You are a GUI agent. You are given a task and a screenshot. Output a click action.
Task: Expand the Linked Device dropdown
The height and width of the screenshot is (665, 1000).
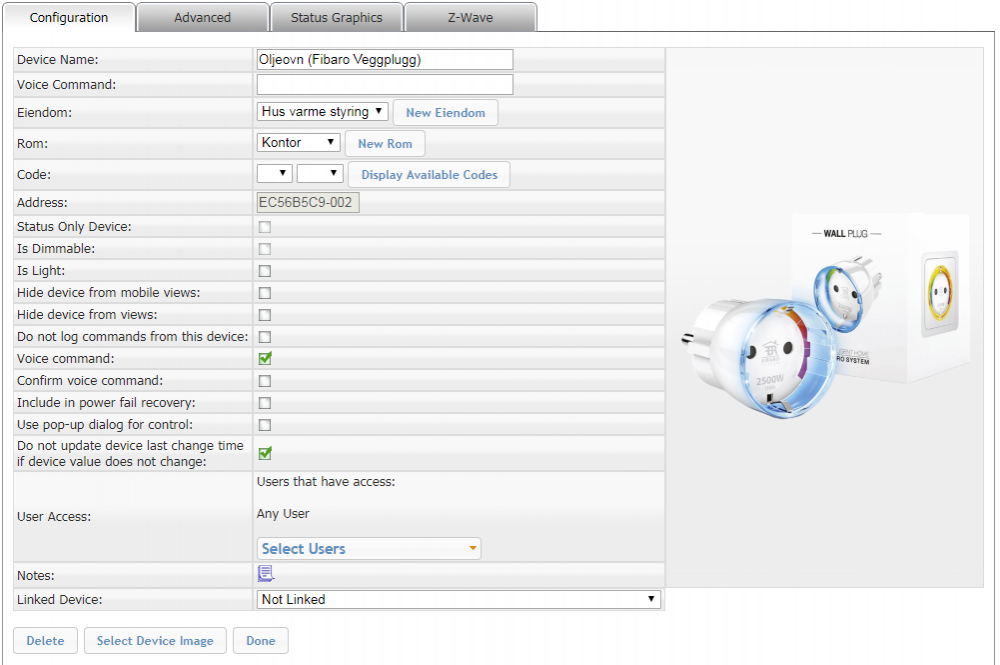(x=459, y=599)
